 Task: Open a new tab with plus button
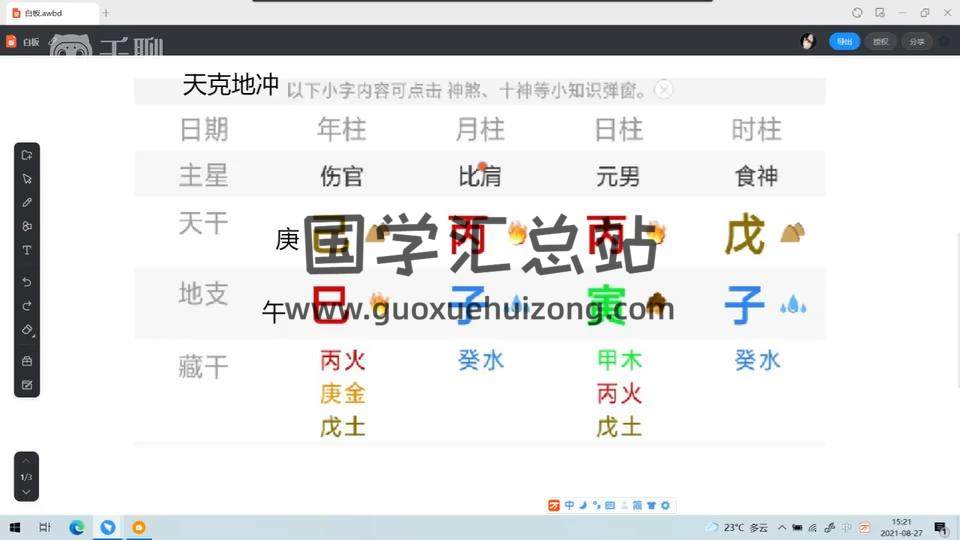pyautogui.click(x=106, y=13)
